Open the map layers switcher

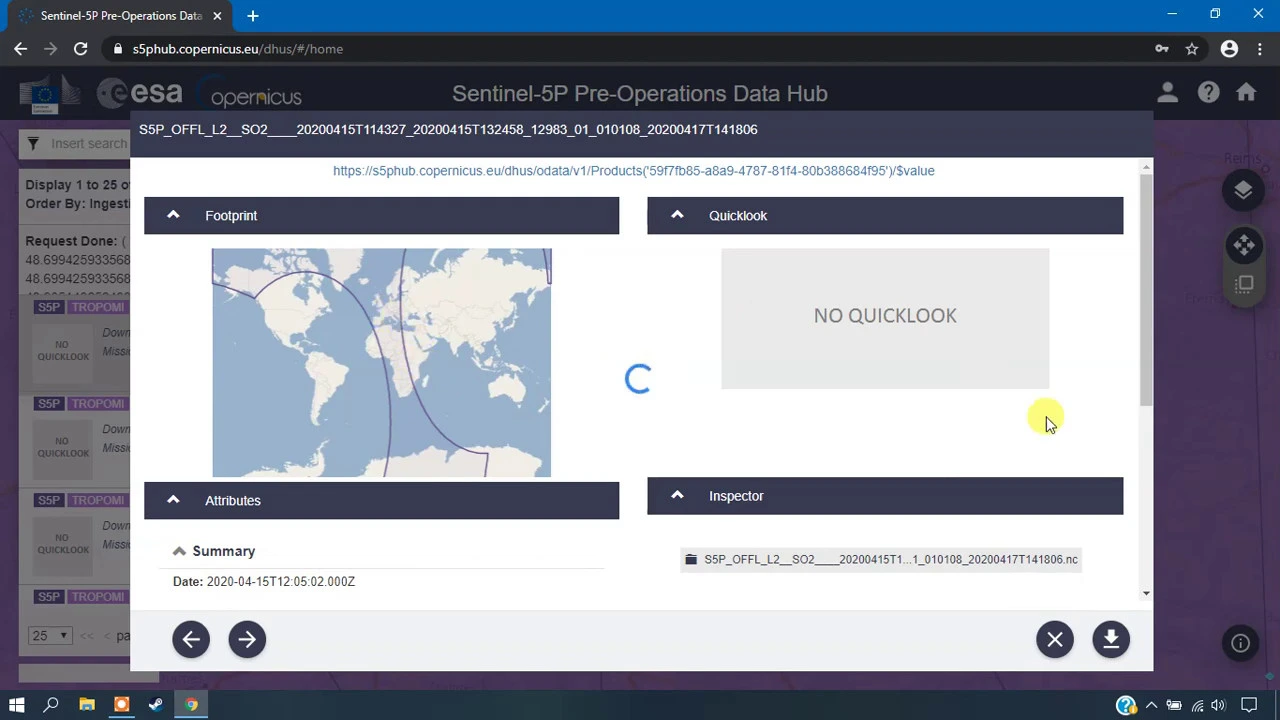tap(1243, 191)
